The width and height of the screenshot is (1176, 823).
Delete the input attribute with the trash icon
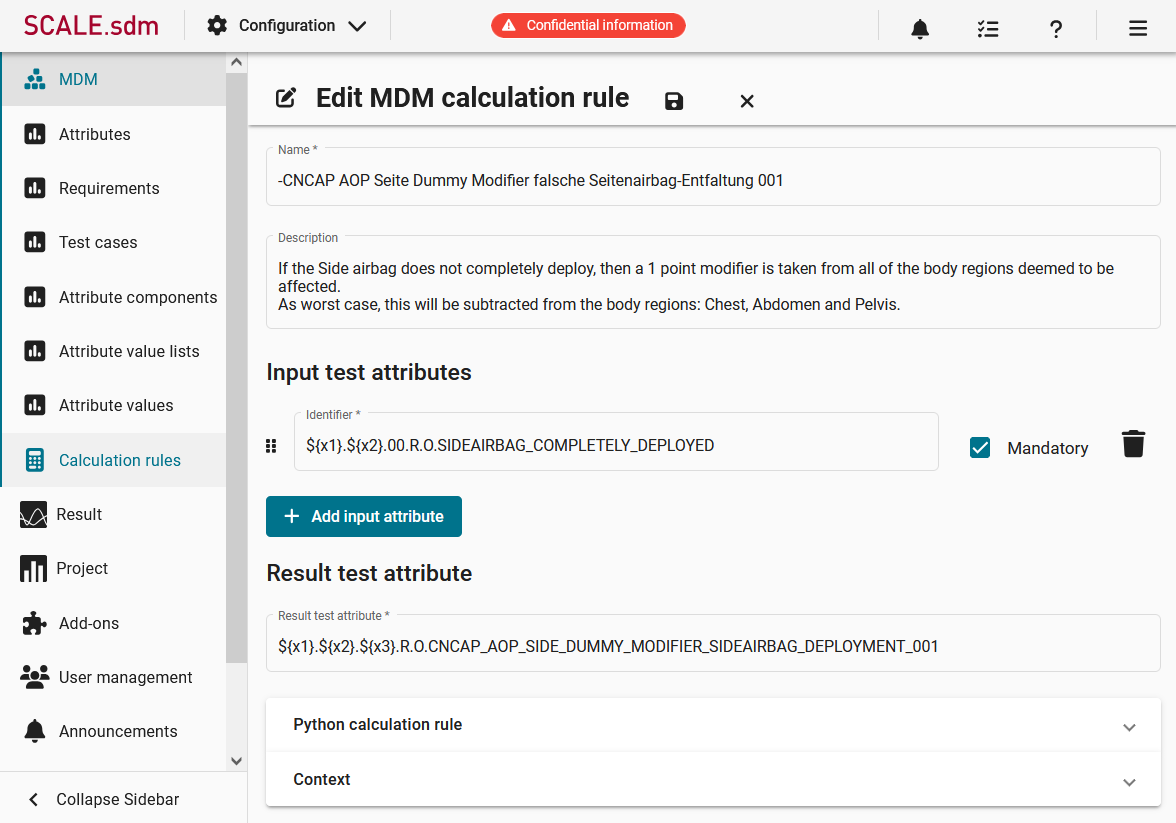pos(1133,444)
